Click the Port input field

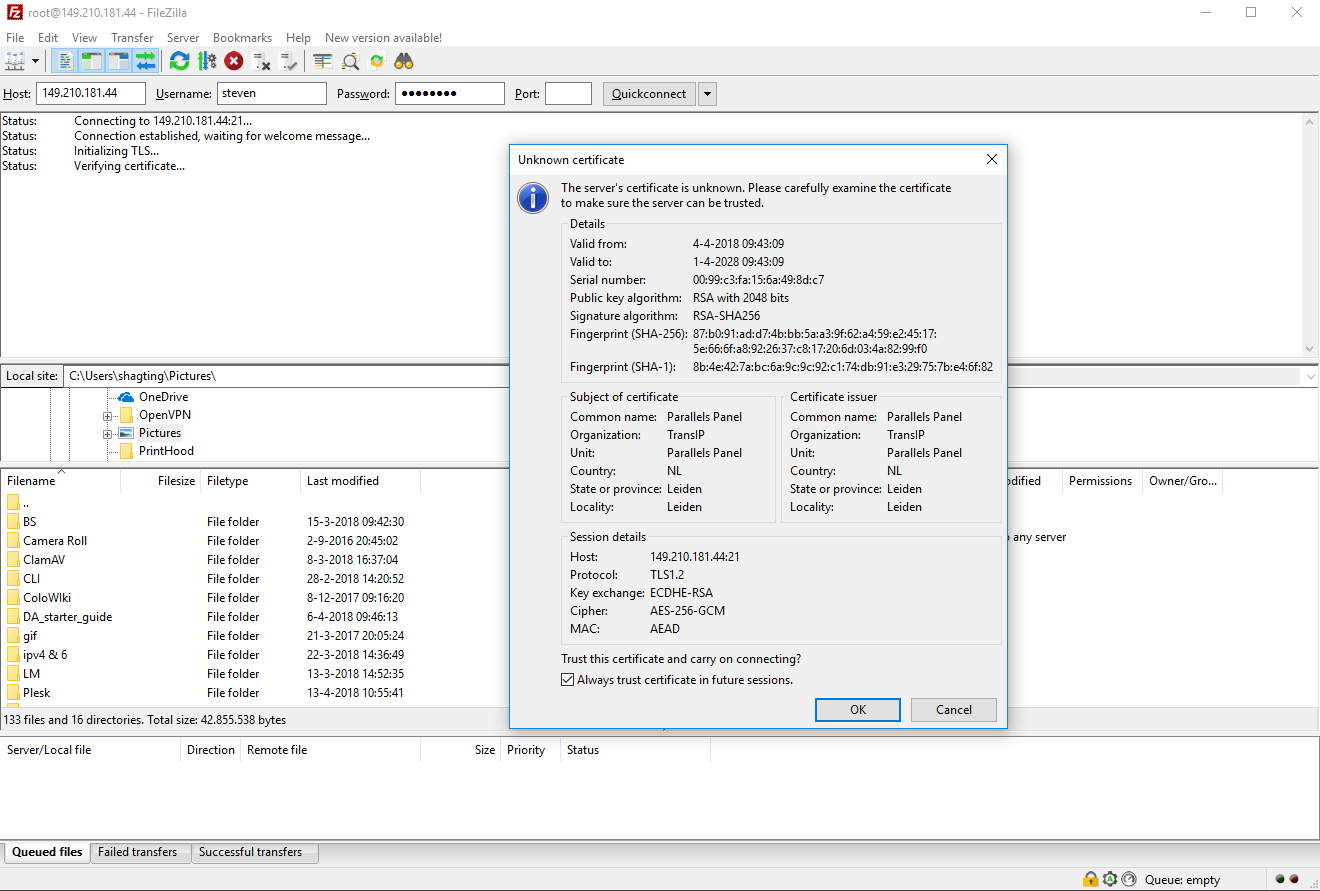pos(568,93)
